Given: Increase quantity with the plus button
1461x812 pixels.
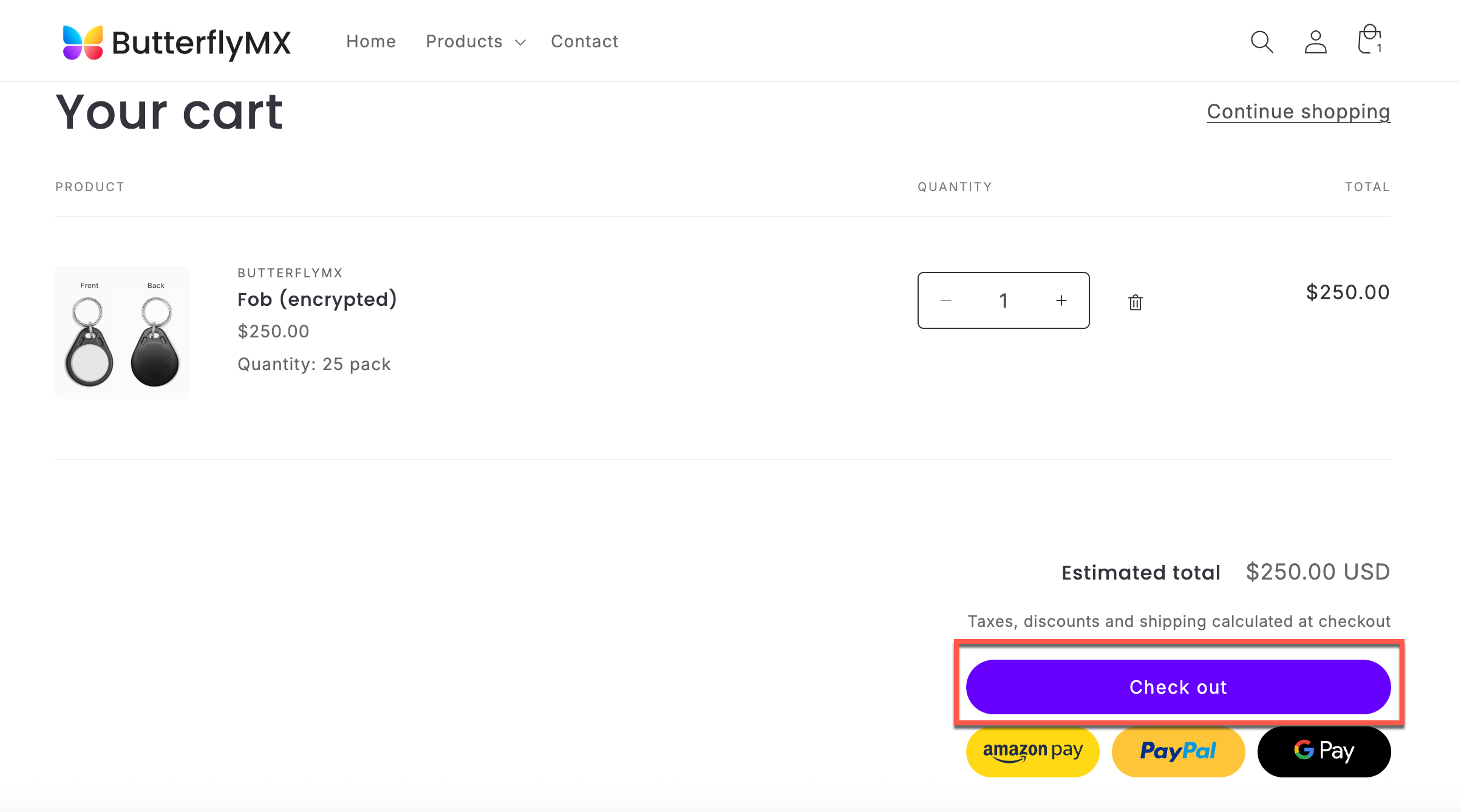Looking at the screenshot, I should click(1061, 300).
